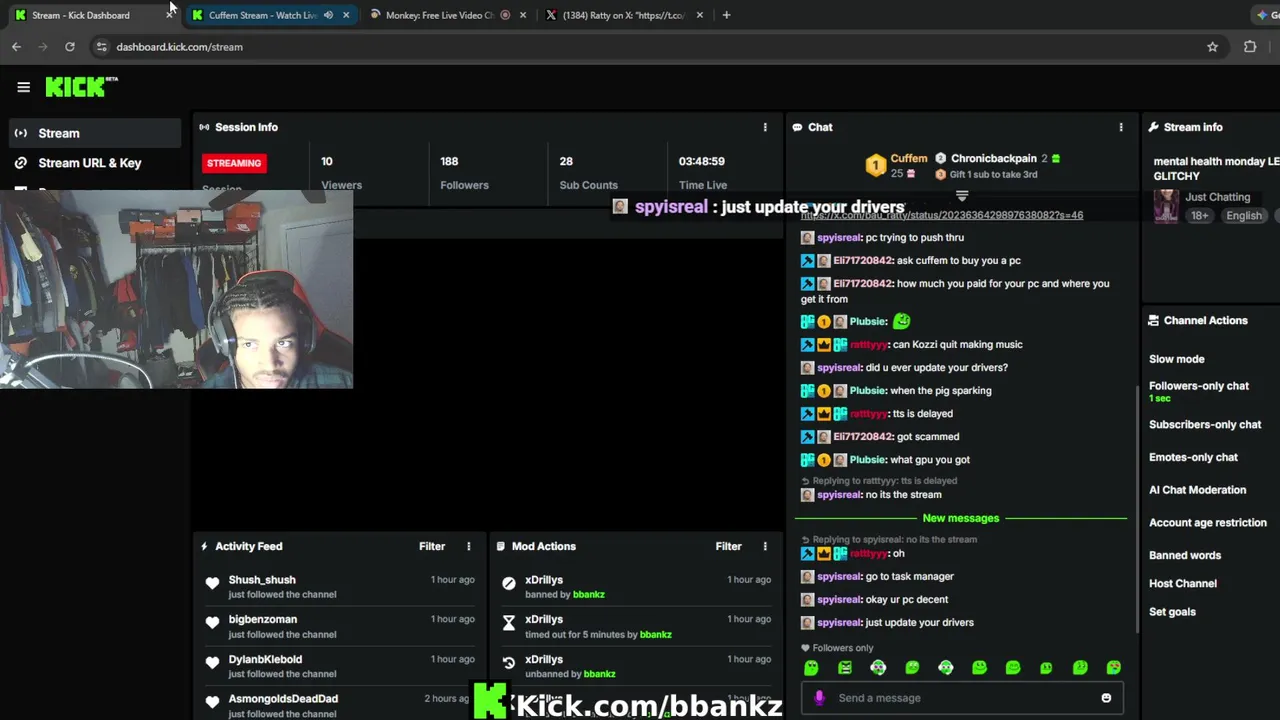Click the 18+ stream tag
1280x720 pixels.
click(x=1200, y=216)
